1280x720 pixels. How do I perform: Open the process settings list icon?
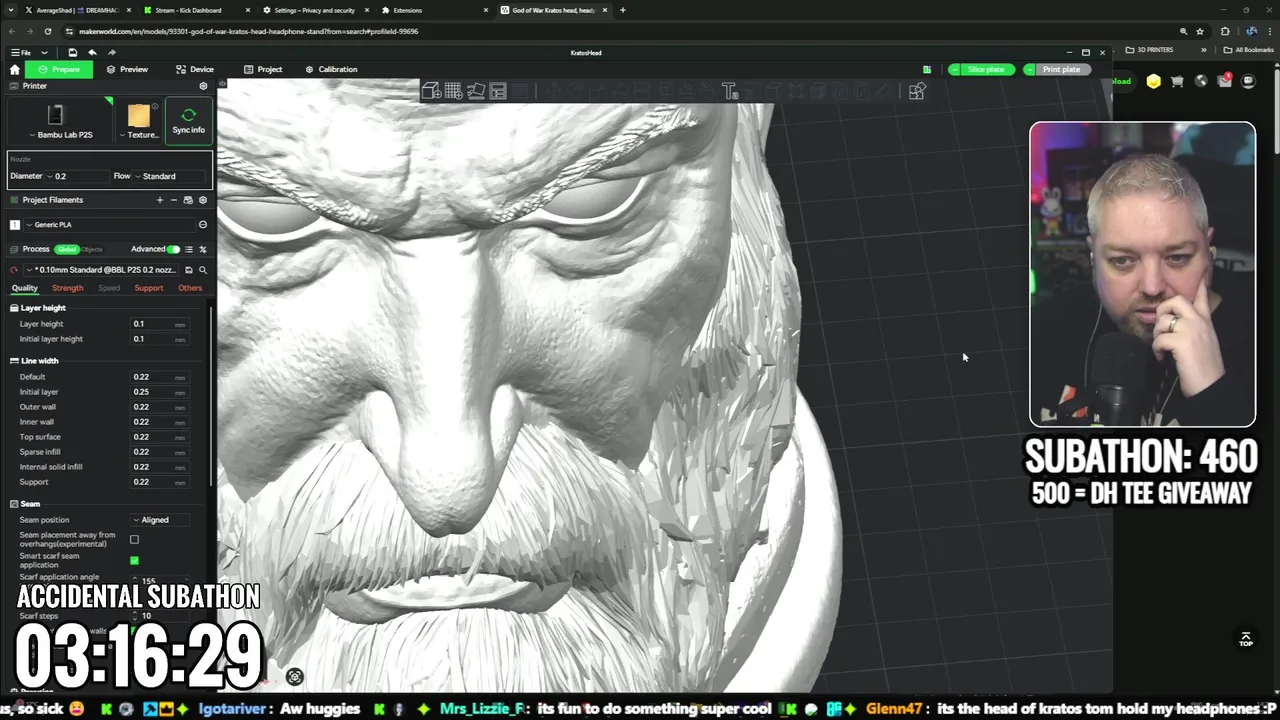coord(190,249)
